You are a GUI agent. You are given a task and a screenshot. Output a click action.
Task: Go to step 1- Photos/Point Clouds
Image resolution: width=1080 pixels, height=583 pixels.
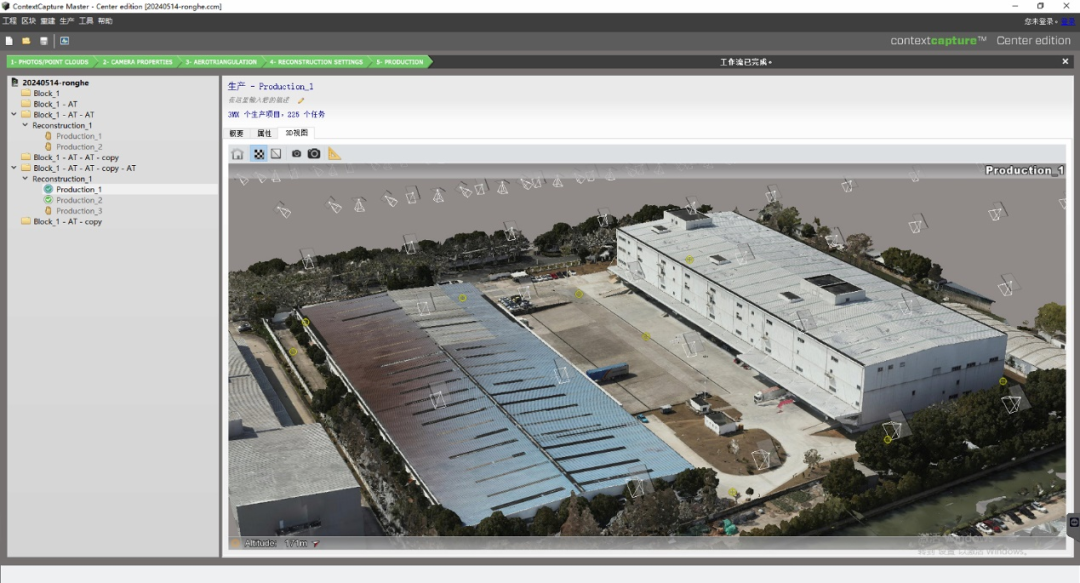tap(50, 62)
